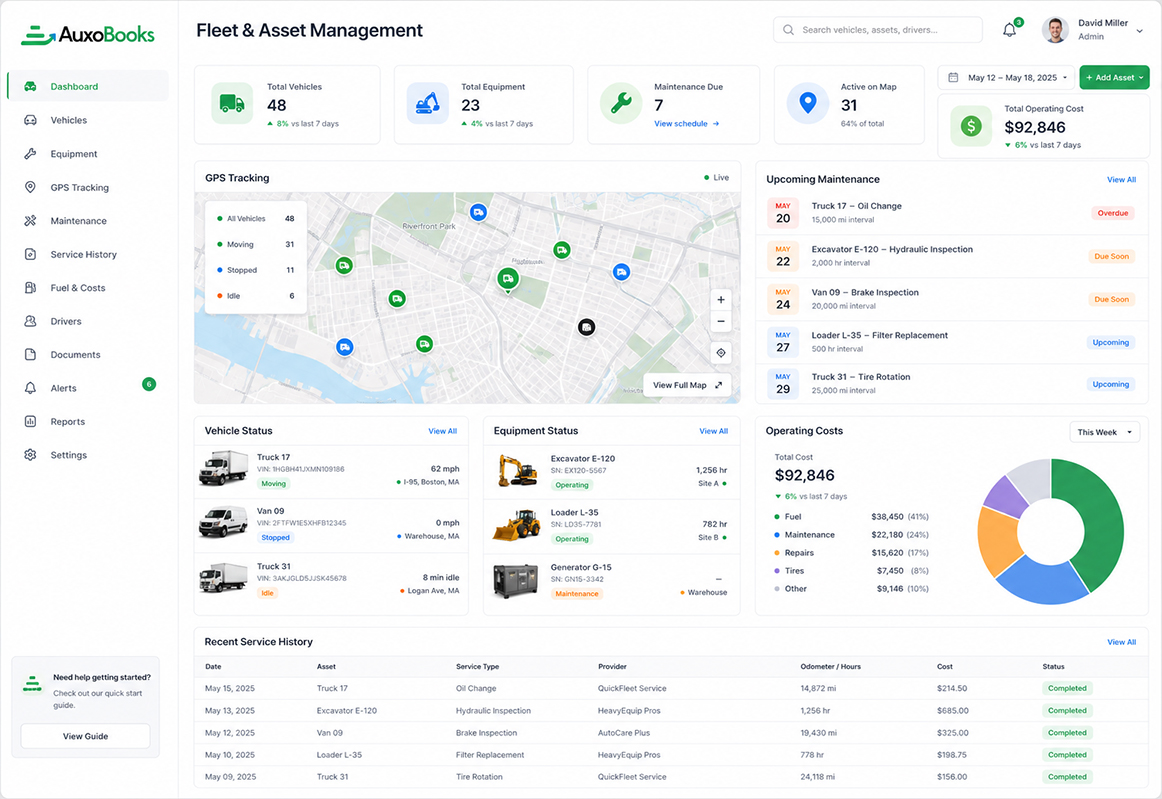The height and width of the screenshot is (799, 1162).
Task: Click the Truck 17 thumbnail in Vehicle Status
Action: 223,469
